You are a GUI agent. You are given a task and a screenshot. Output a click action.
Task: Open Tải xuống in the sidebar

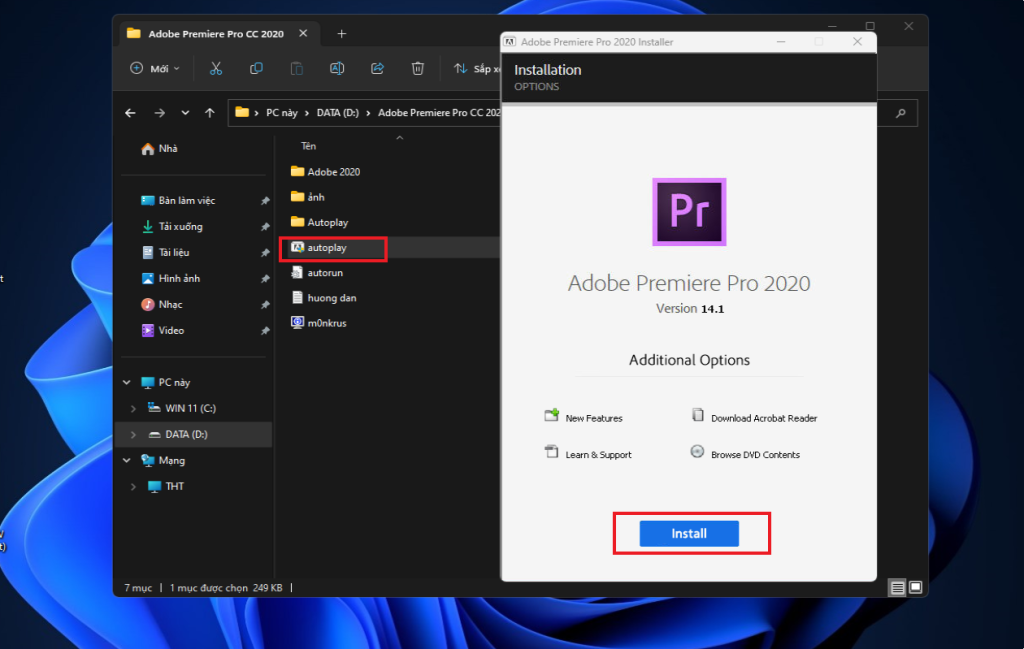(x=172, y=227)
